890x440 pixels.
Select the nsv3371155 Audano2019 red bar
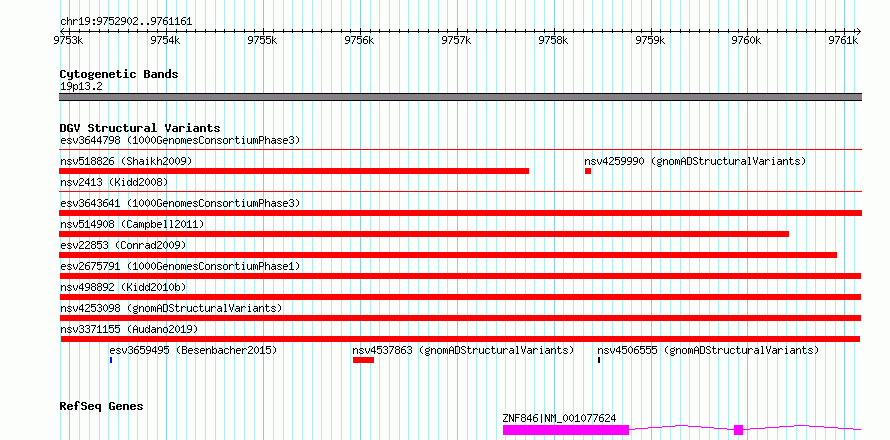point(460,339)
